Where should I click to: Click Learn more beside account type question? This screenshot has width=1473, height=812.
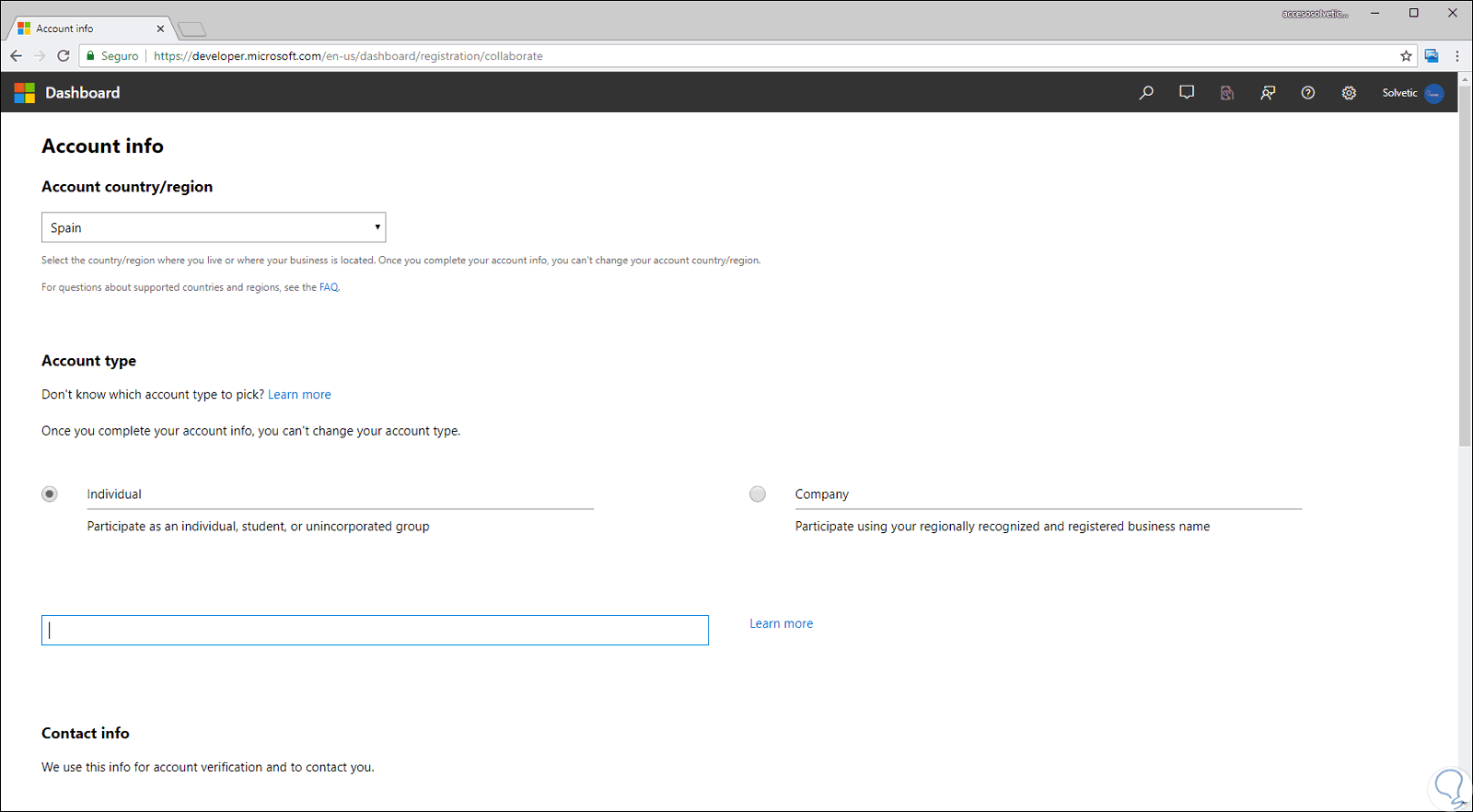tap(299, 395)
